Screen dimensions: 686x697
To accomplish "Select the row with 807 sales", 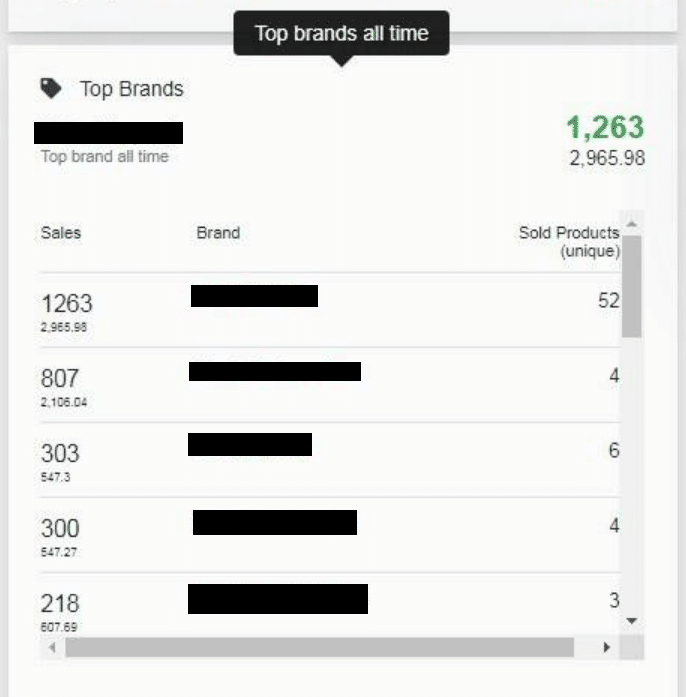I will coord(330,385).
